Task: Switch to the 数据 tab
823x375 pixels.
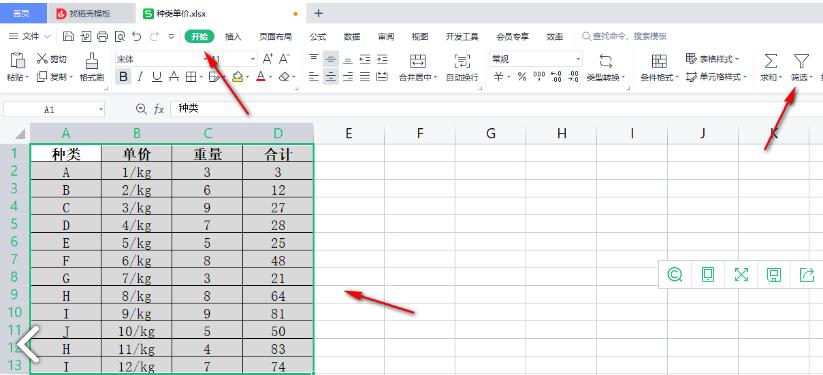Action: 352,36
